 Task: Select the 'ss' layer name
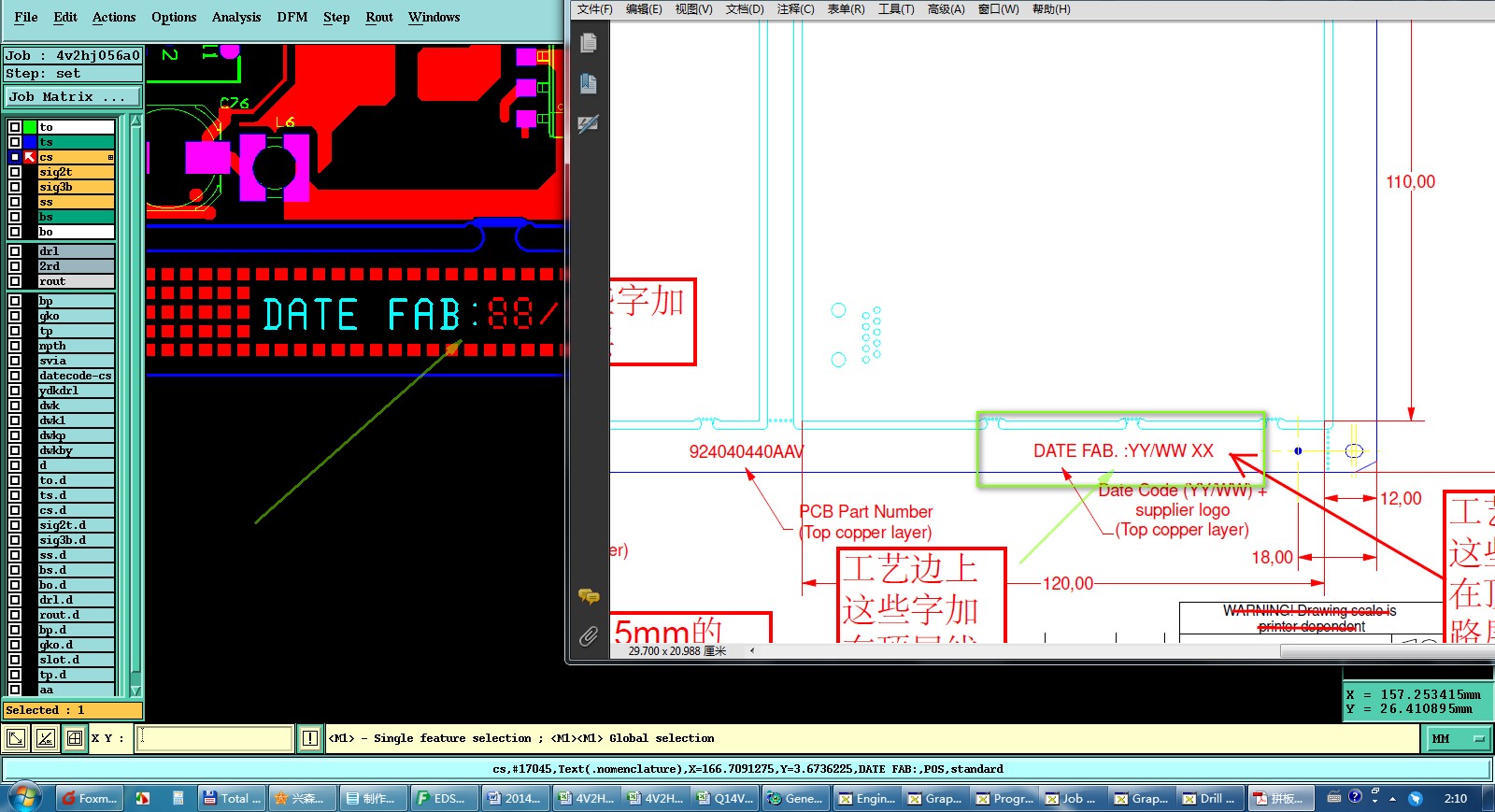pyautogui.click(x=76, y=202)
